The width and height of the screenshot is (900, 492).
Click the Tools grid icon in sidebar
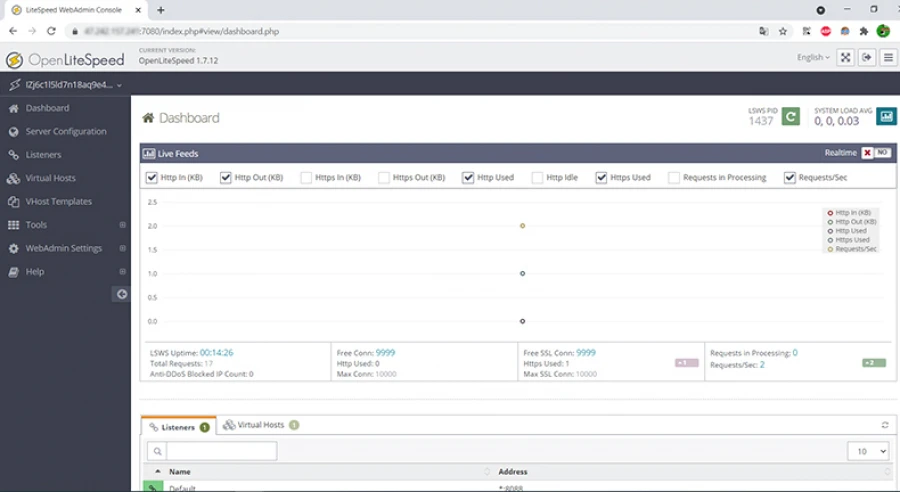14,225
